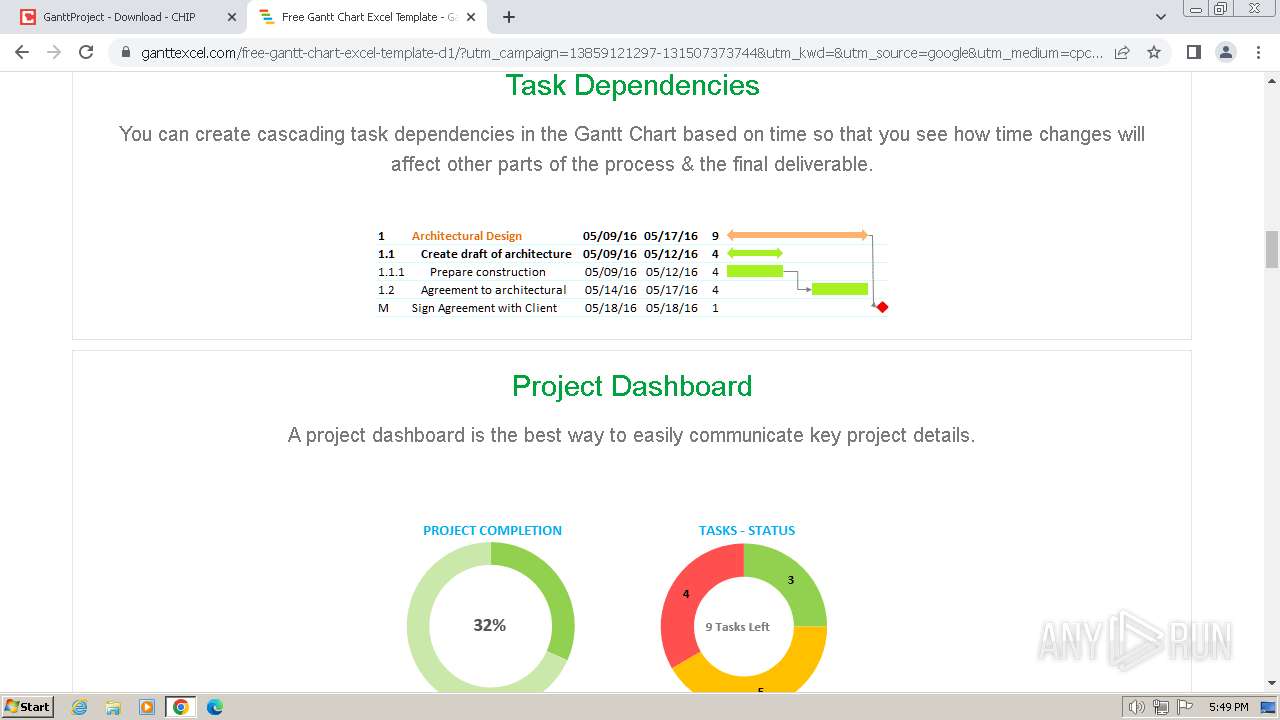Reload the current page
1280x720 pixels.
click(x=86, y=52)
